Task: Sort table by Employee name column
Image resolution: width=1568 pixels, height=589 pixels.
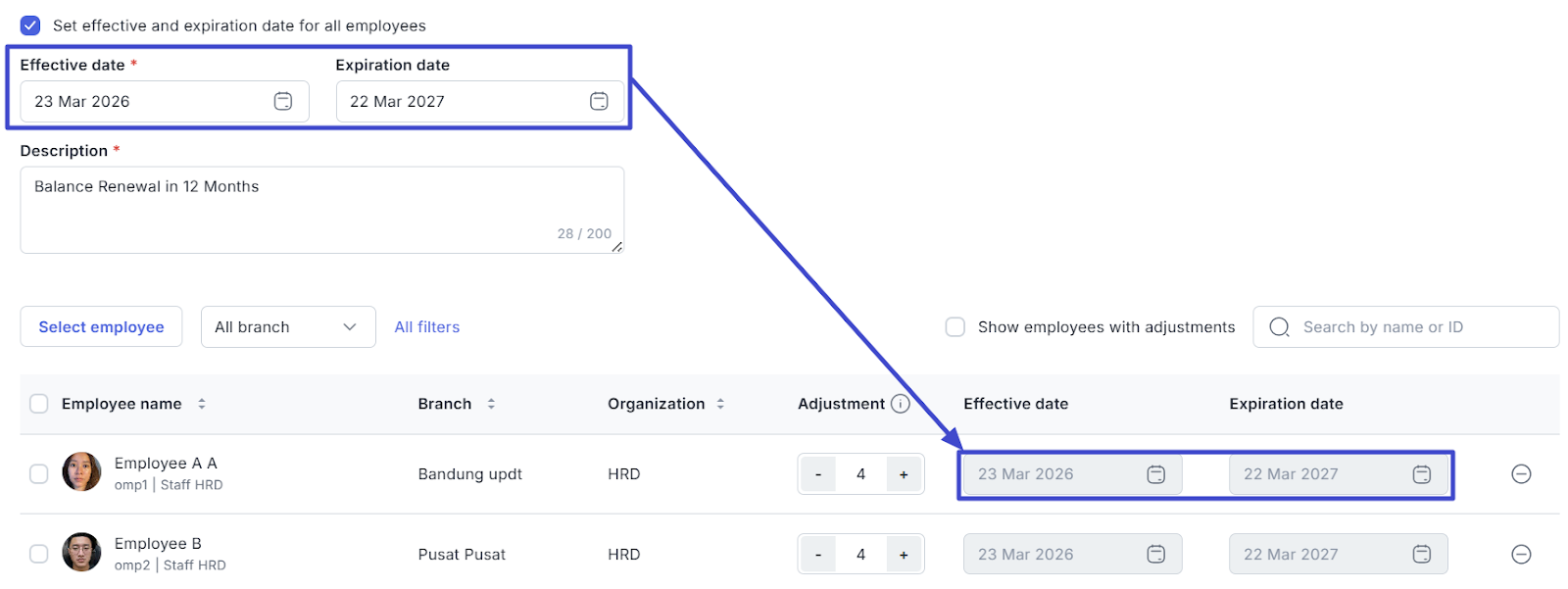Action: point(202,404)
